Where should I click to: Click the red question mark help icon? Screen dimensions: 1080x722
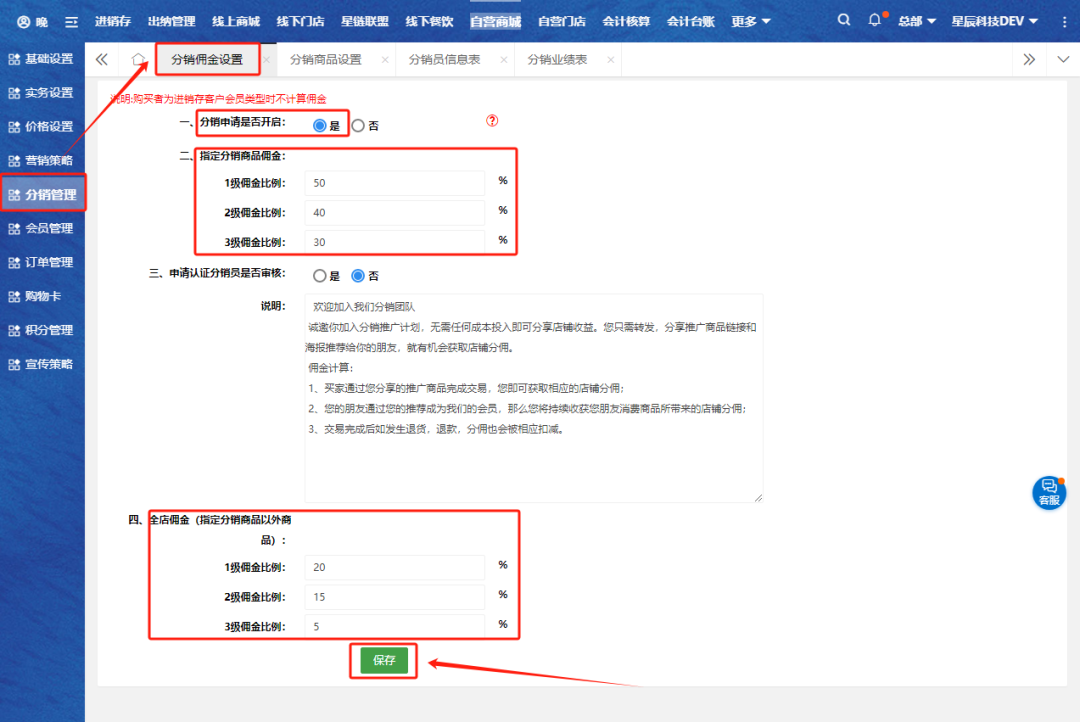point(492,121)
